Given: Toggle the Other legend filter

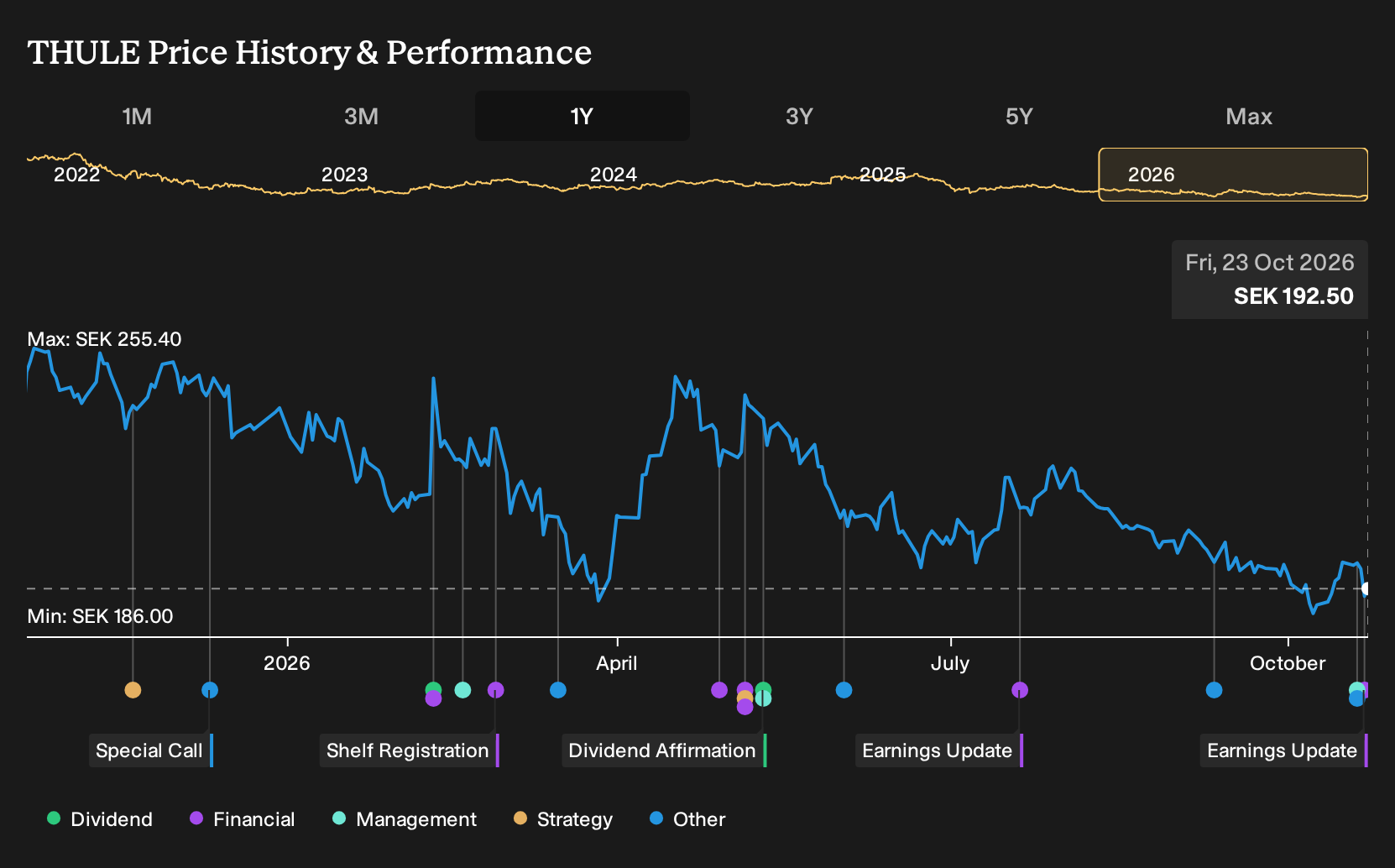Looking at the screenshot, I should (687, 819).
